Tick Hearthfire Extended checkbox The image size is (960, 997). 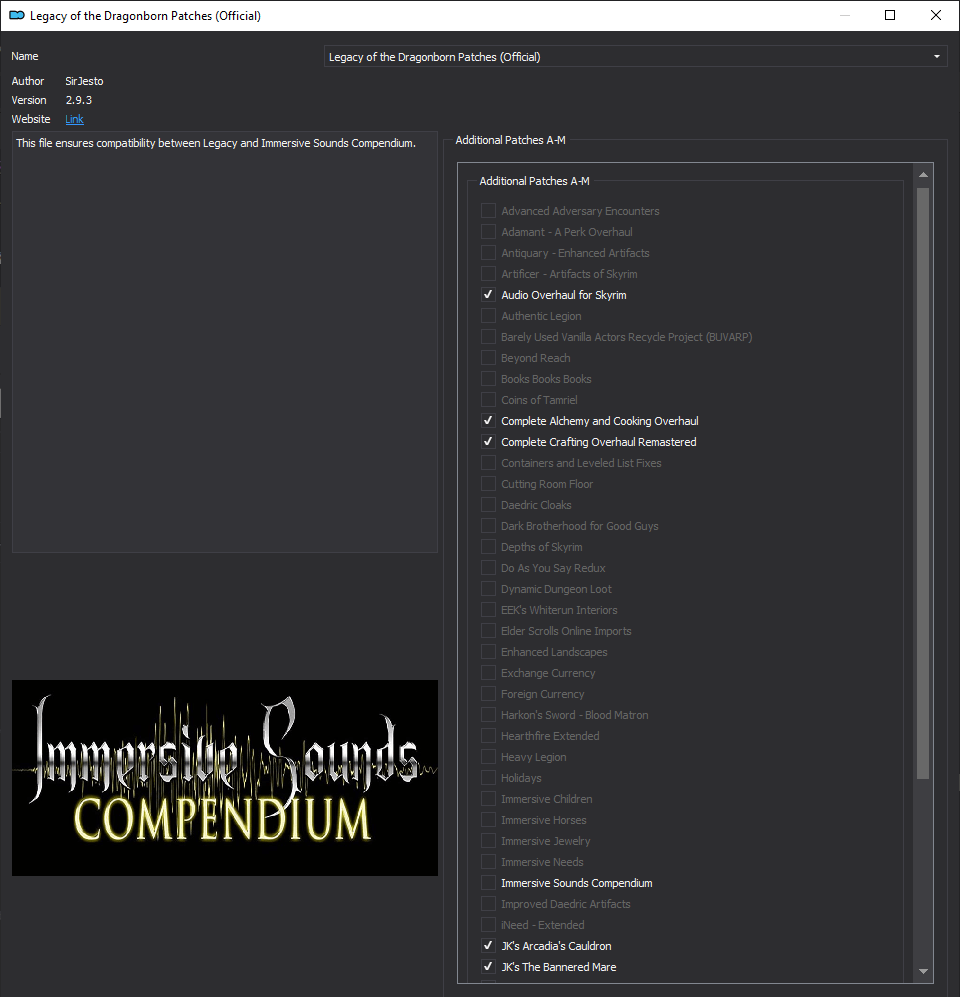(x=488, y=736)
